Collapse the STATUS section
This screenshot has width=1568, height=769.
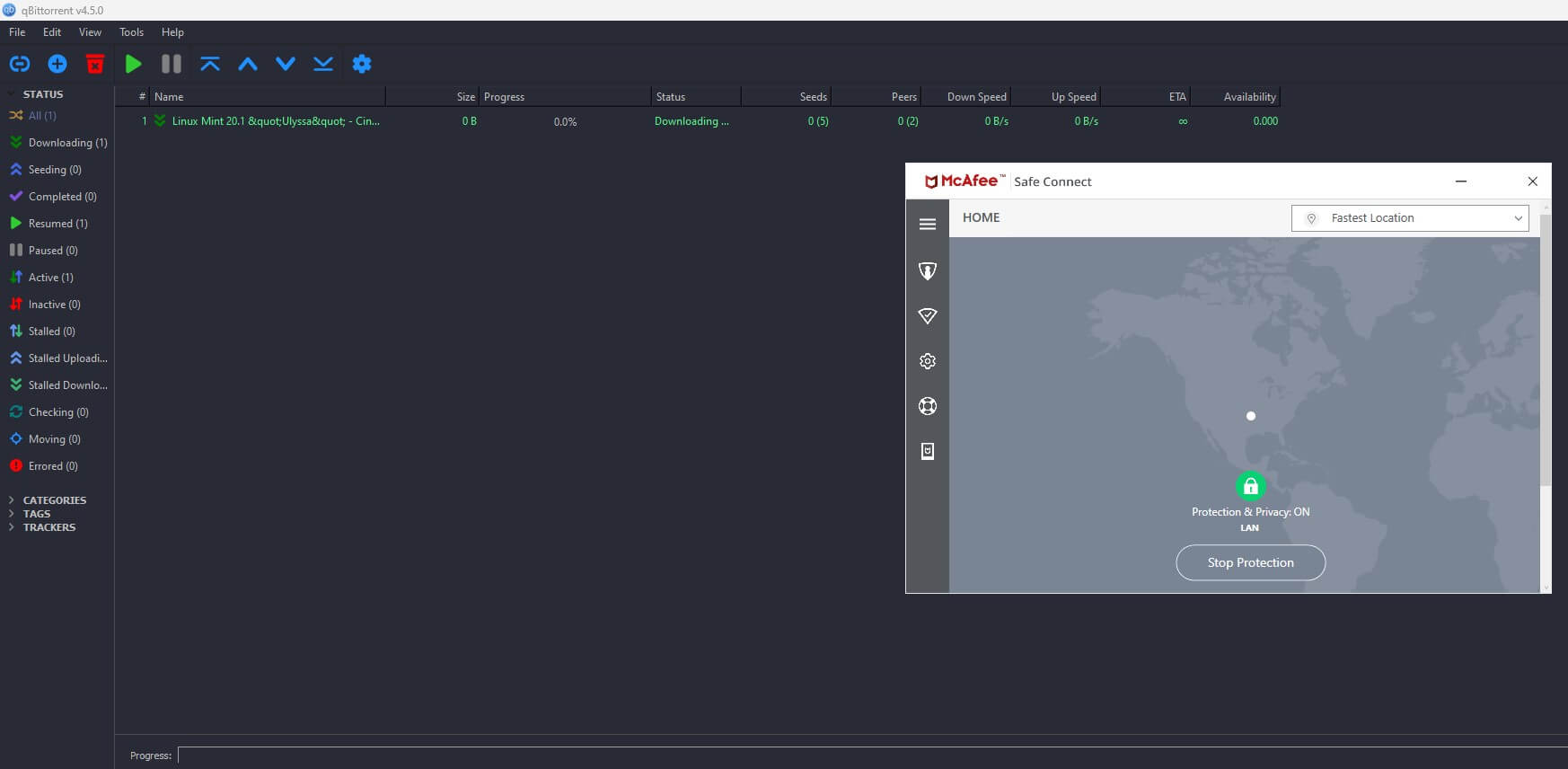click(11, 94)
